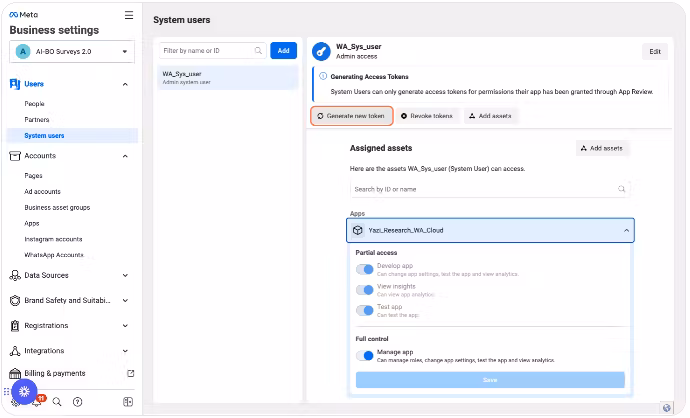Disable the Manage app full control switch

(x=365, y=355)
